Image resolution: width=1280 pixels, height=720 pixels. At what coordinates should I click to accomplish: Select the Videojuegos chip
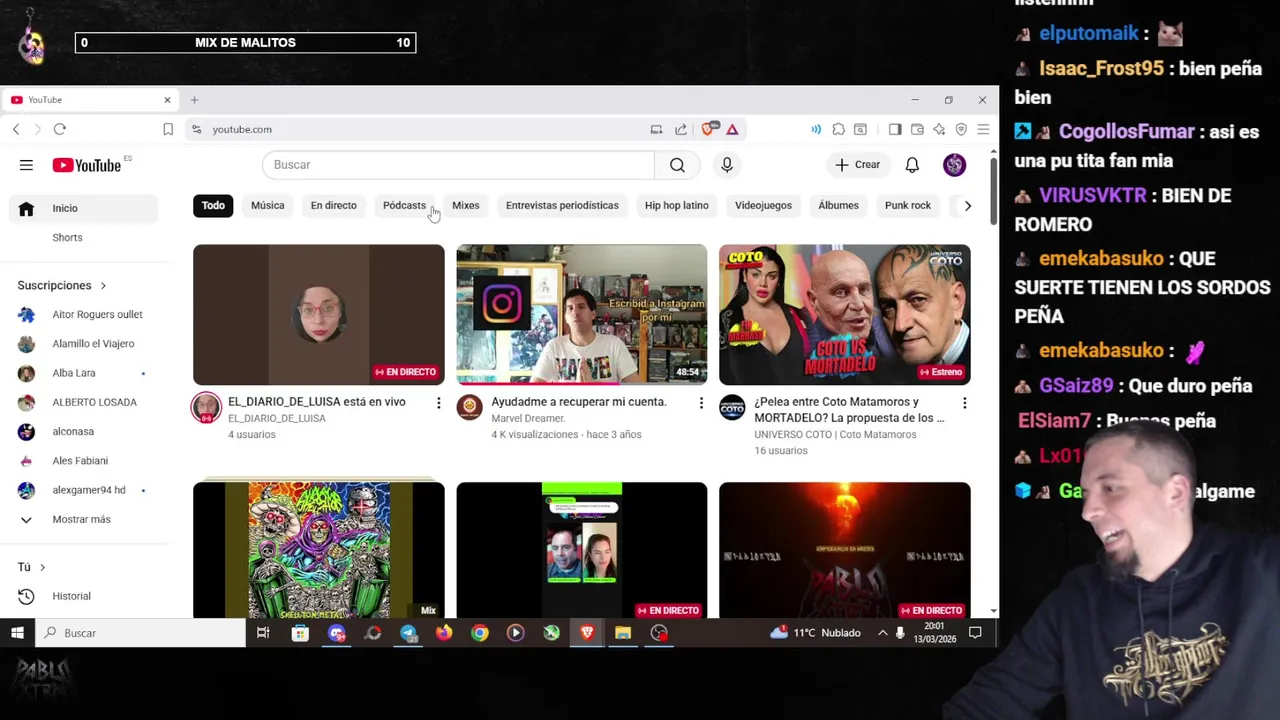point(763,205)
